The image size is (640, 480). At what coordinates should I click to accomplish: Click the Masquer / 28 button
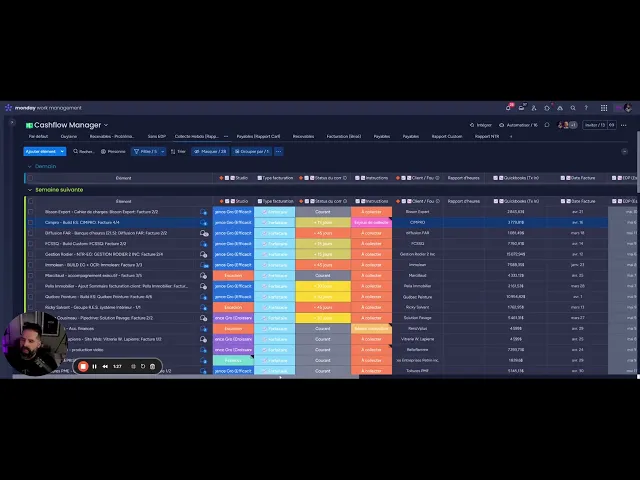tap(210, 151)
